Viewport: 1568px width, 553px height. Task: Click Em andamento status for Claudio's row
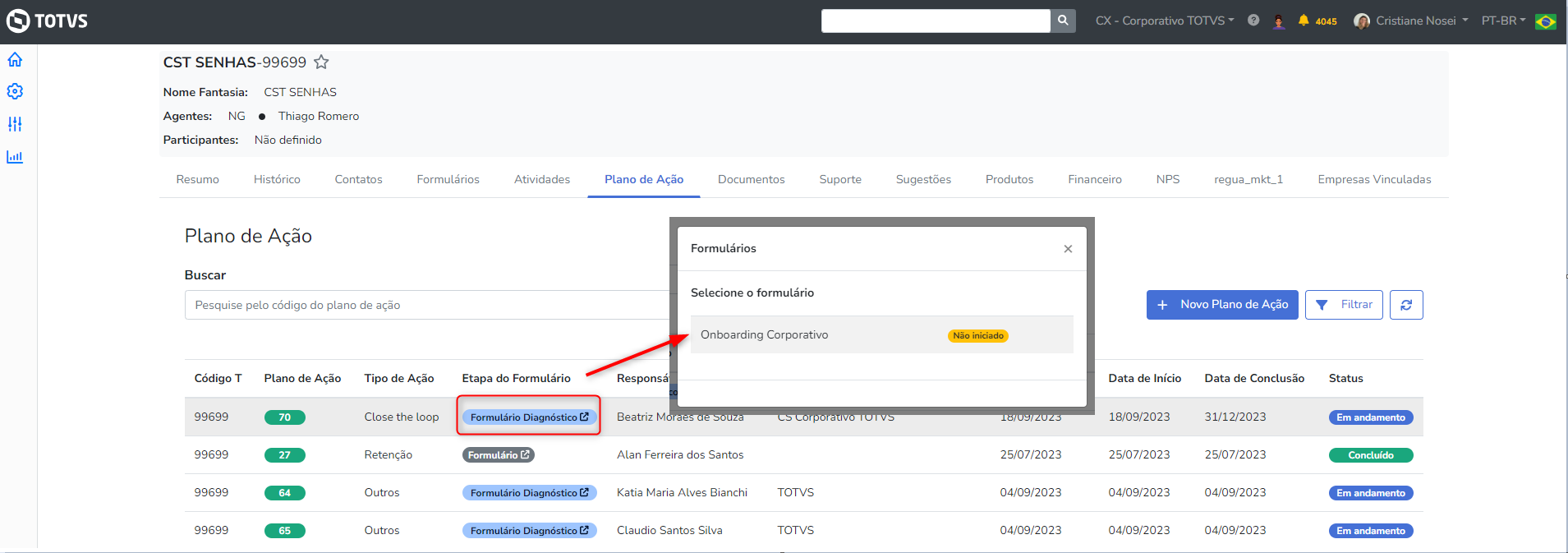pos(1371,531)
